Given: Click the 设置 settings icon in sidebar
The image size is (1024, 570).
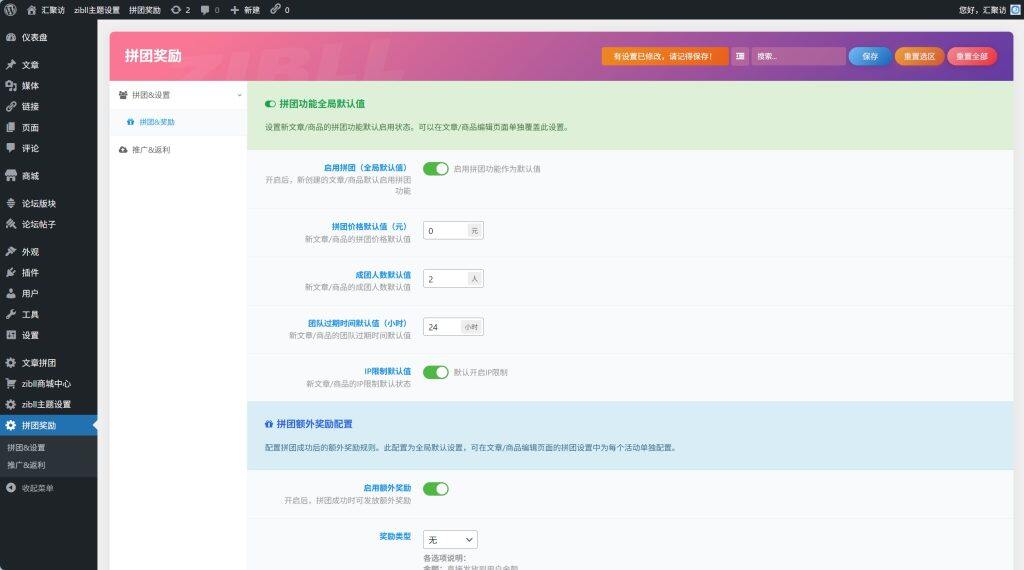Looking at the screenshot, I should point(11,335).
